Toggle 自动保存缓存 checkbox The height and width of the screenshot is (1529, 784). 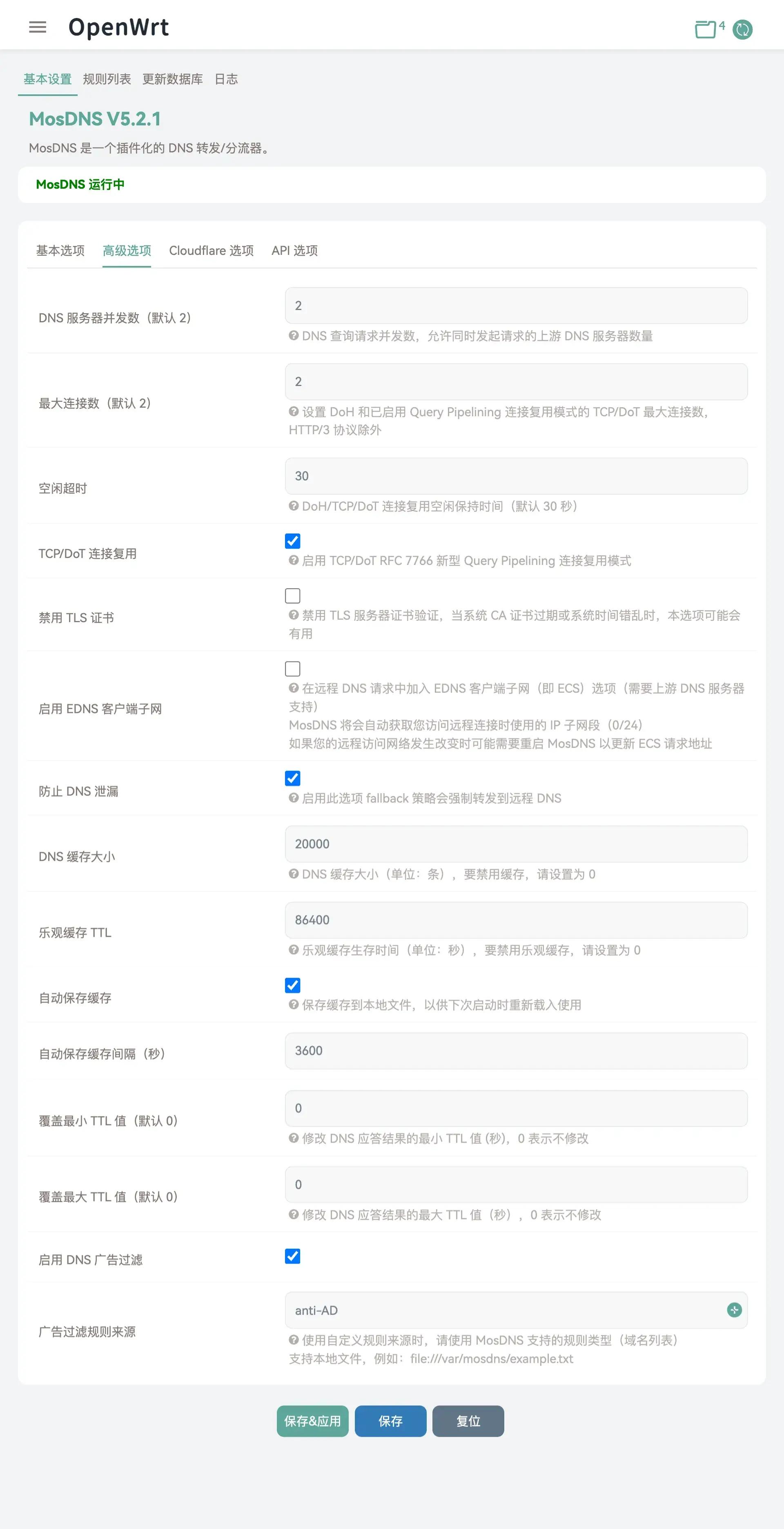[293, 985]
